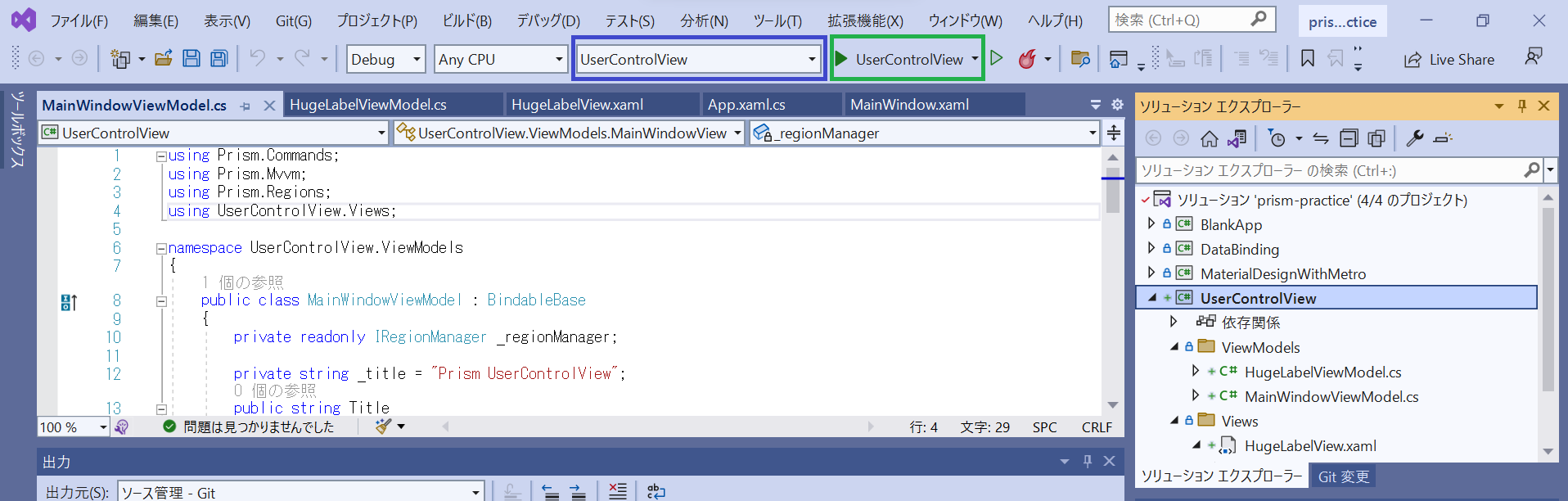This screenshot has width=1568, height=501.
Task: Click the Find in Files folder-search icon
Action: click(x=1080, y=58)
